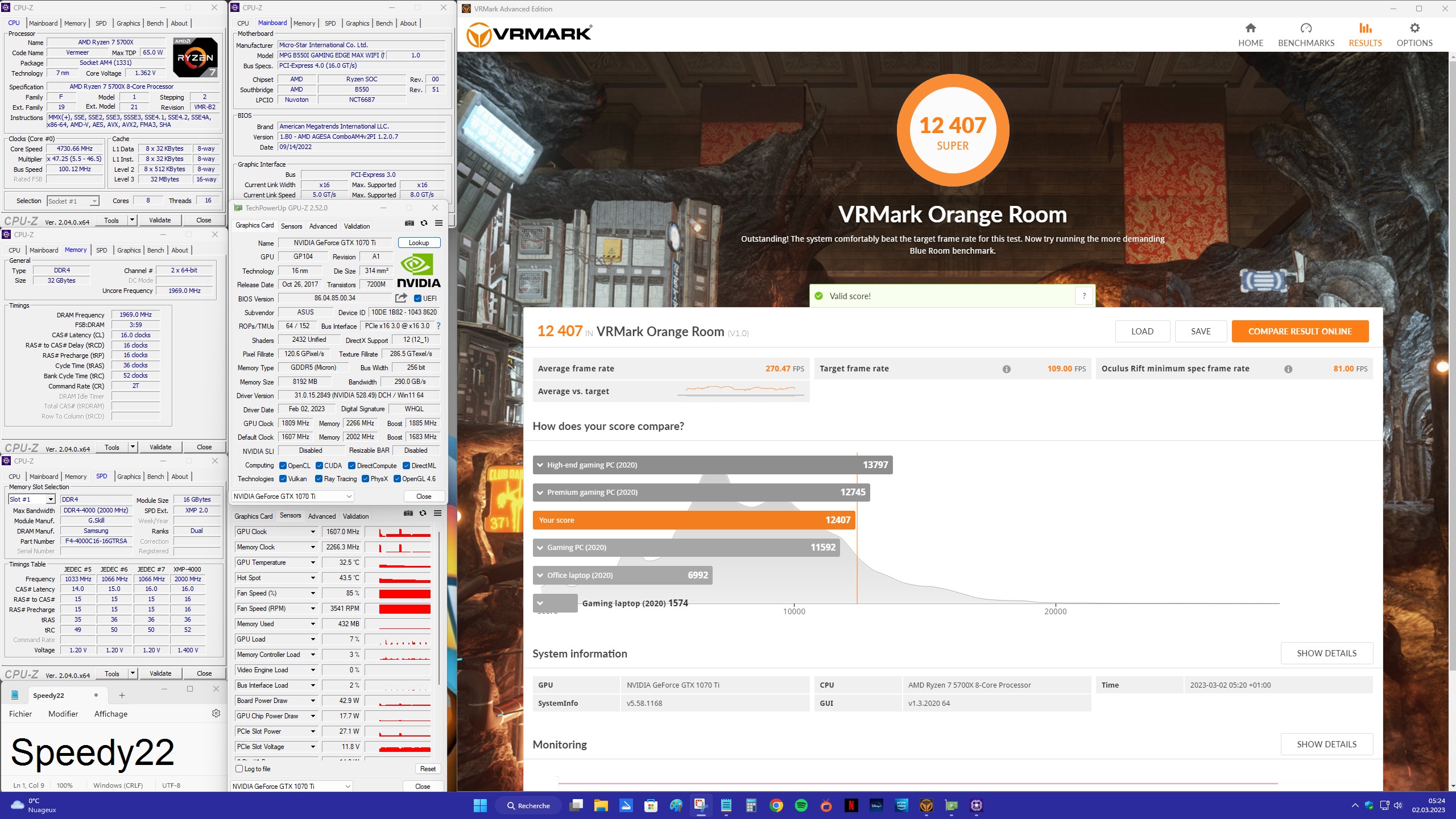This screenshot has height=819, width=1456.
Task: Toggle DirectML checkbox in GPU-Z
Action: tap(406, 466)
